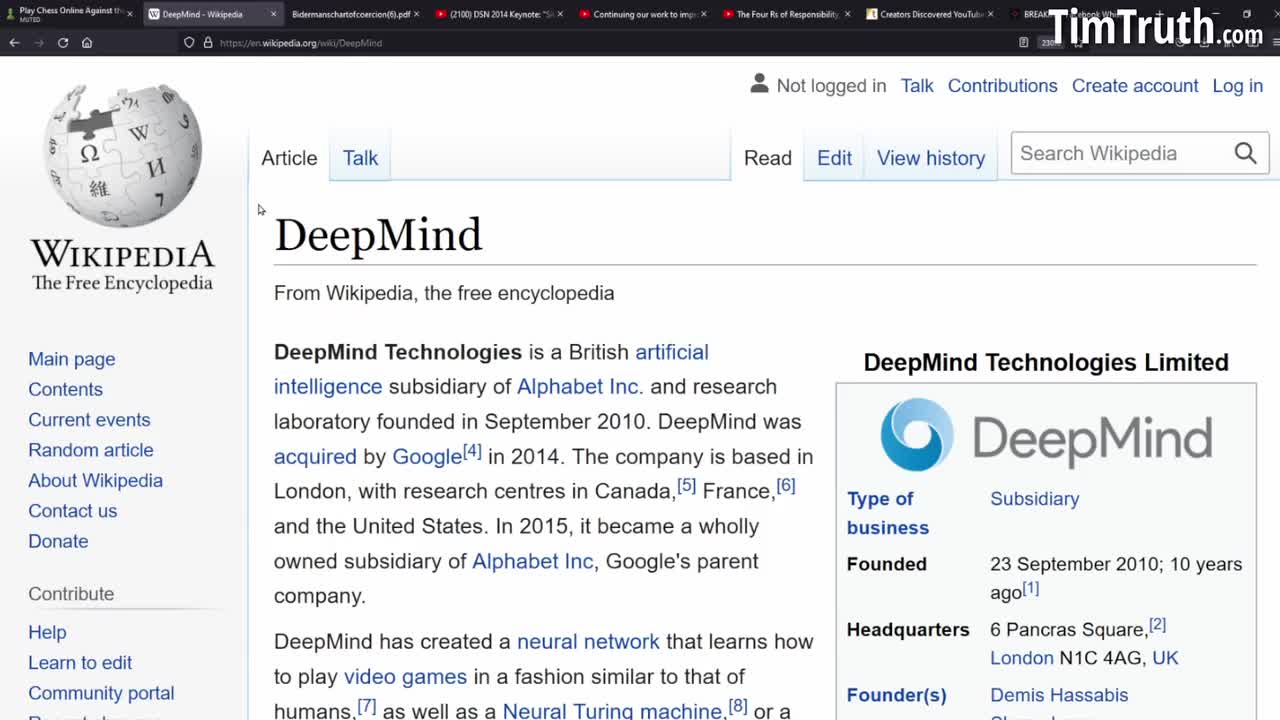Viewport: 1280px width, 720px height.
Task: Follow the video games link
Action: 405,676
